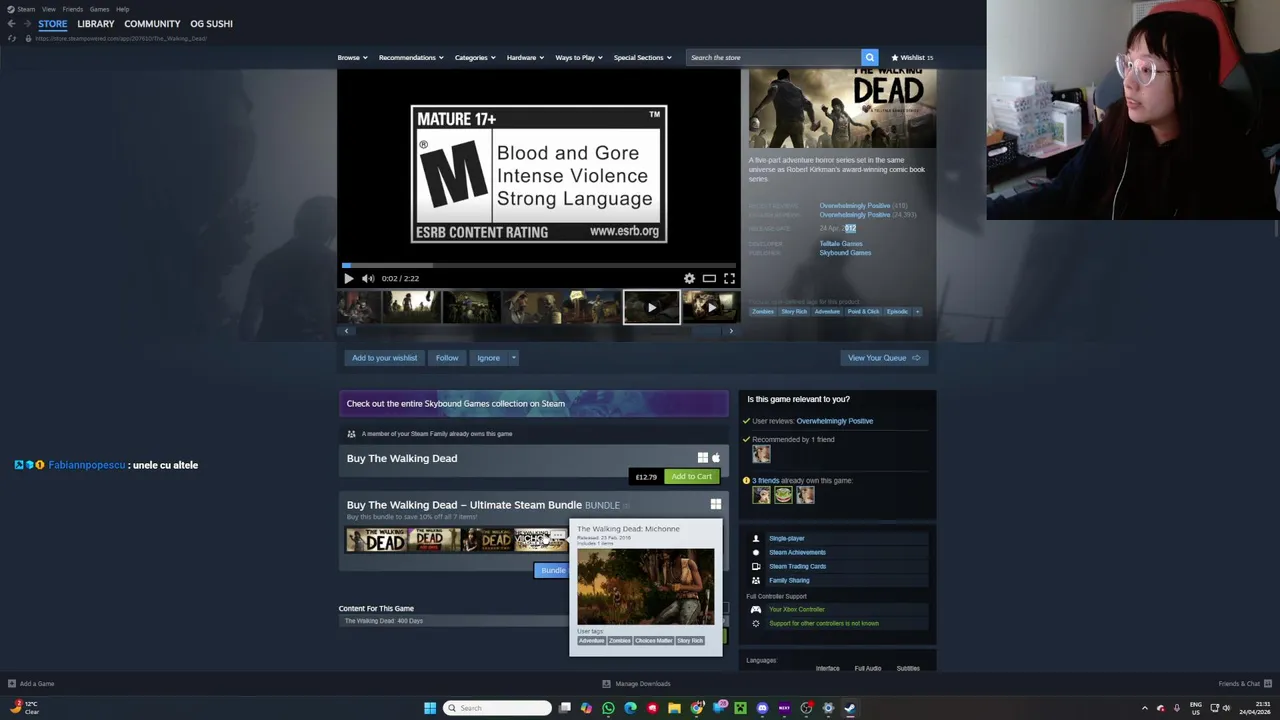Switch to the LIBRARY tab
The width and height of the screenshot is (1280, 720).
pyautogui.click(x=96, y=24)
